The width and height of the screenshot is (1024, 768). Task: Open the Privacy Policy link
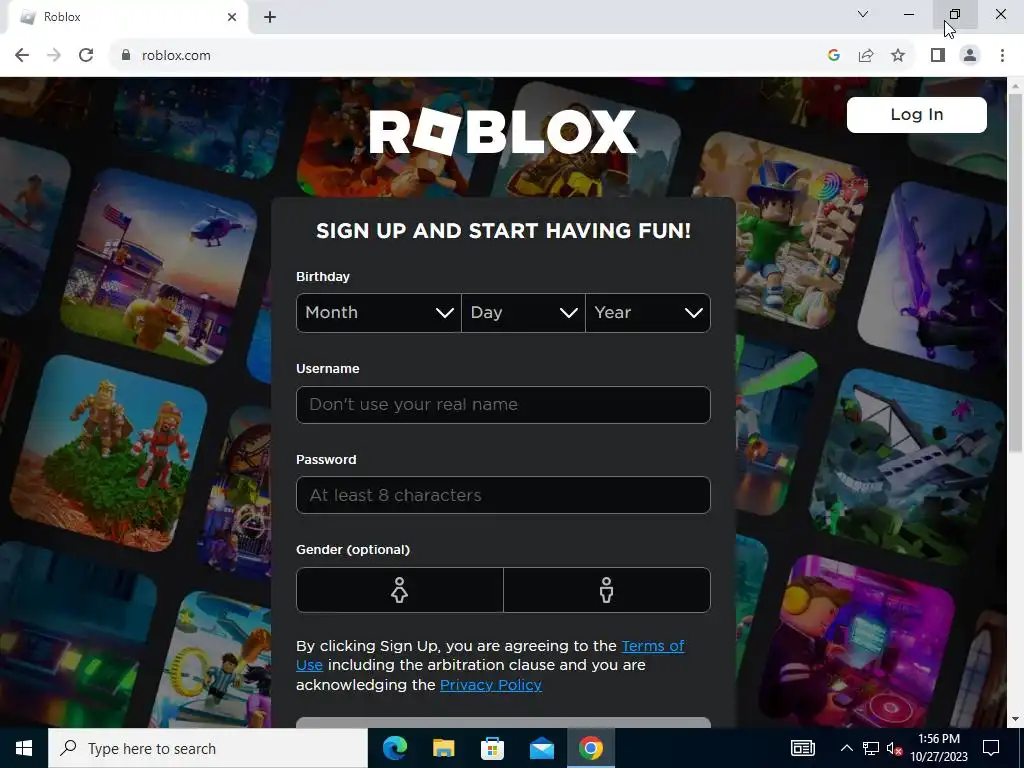click(490, 685)
